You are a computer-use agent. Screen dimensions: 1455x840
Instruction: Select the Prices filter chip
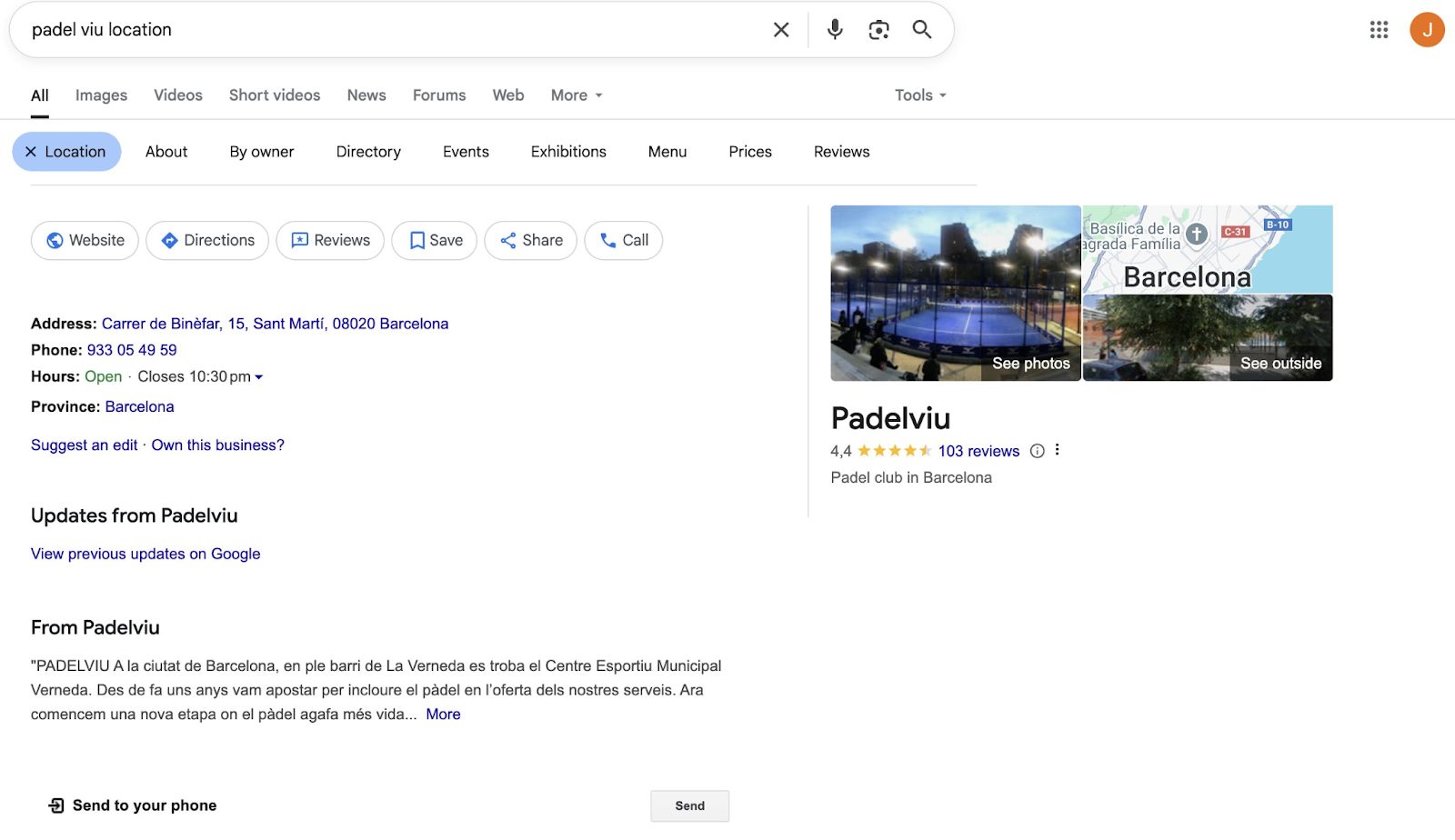click(x=749, y=152)
